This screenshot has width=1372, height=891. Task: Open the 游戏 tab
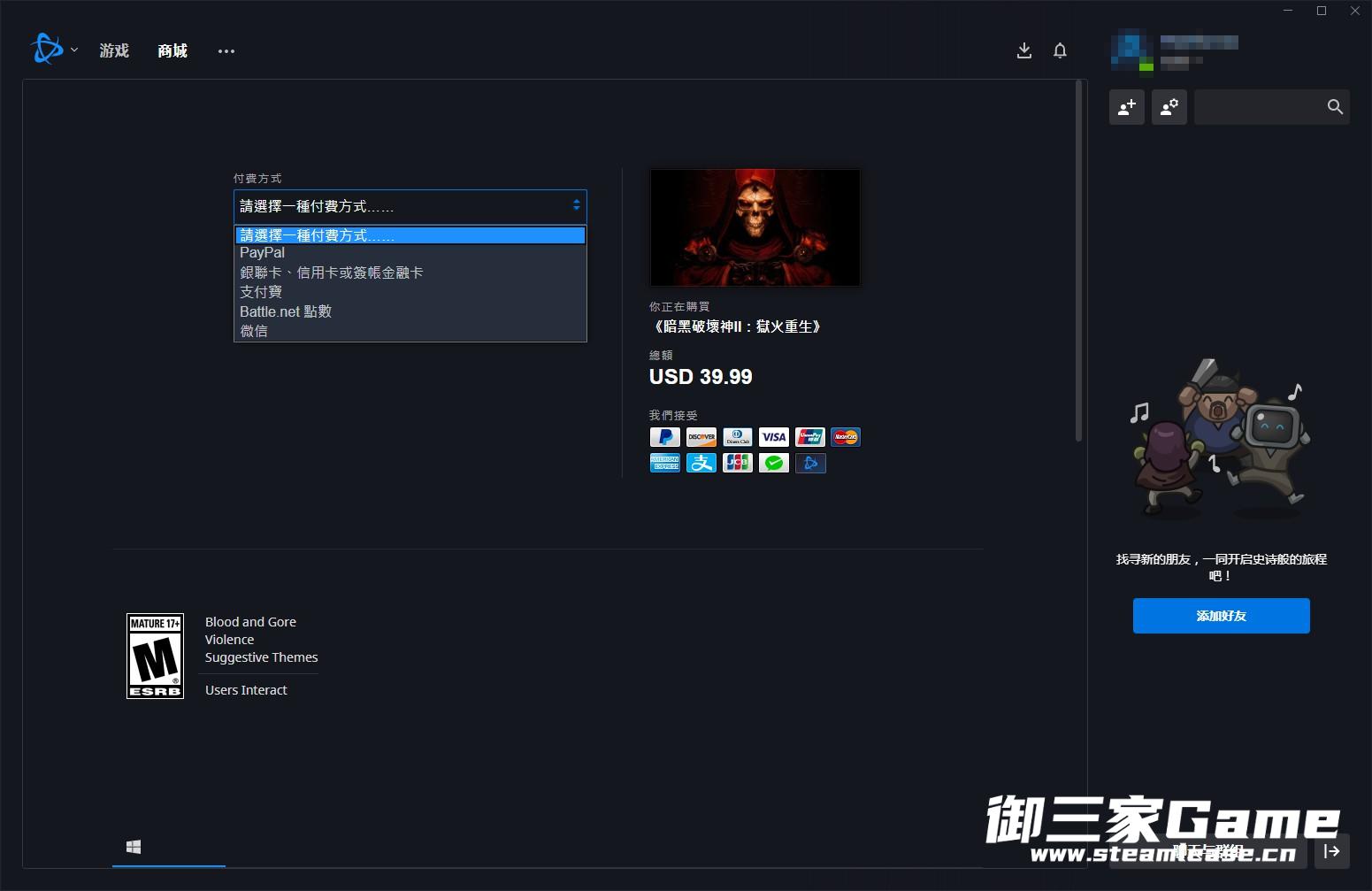click(x=114, y=50)
